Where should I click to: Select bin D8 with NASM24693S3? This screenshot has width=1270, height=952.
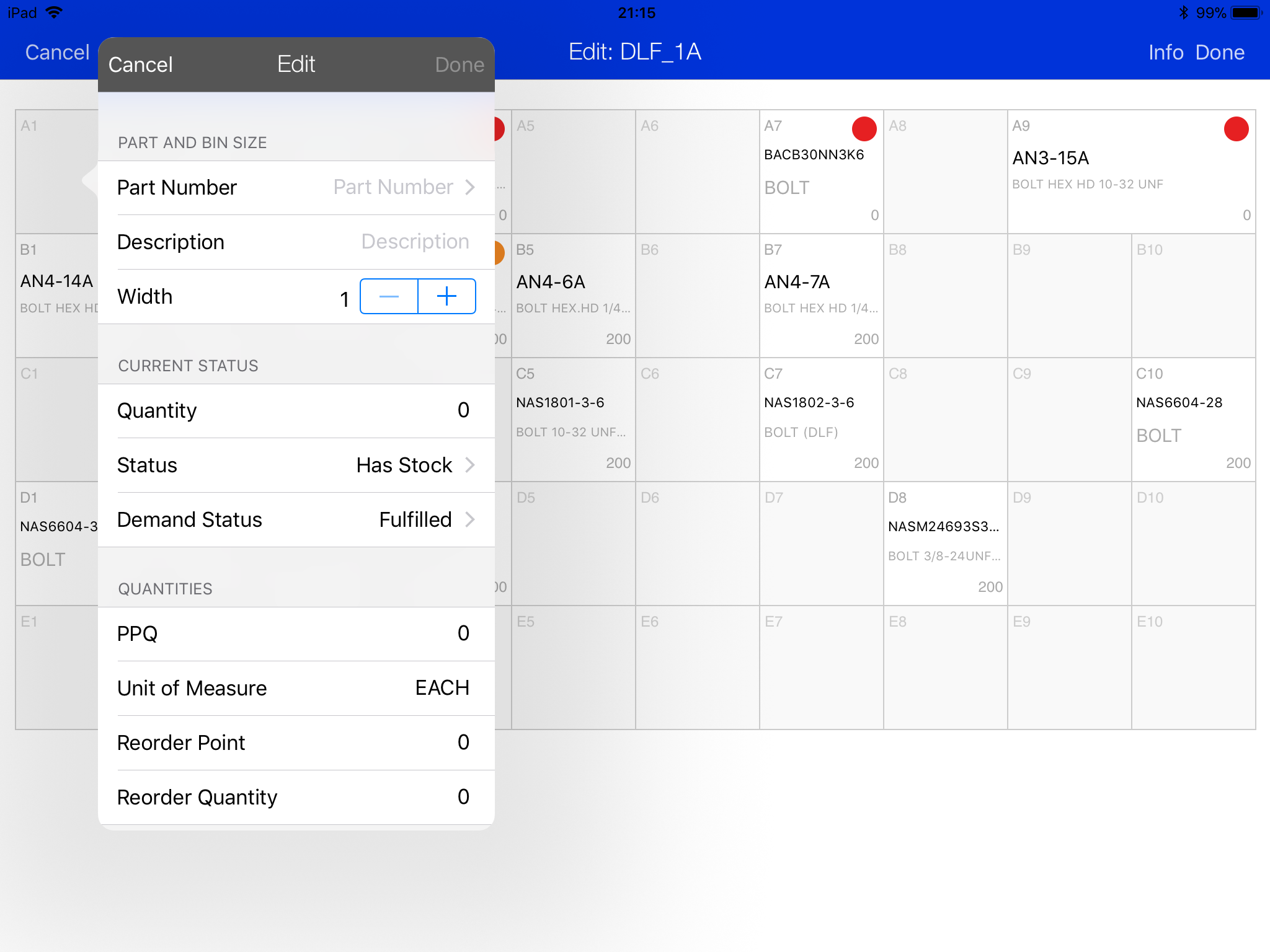point(945,544)
